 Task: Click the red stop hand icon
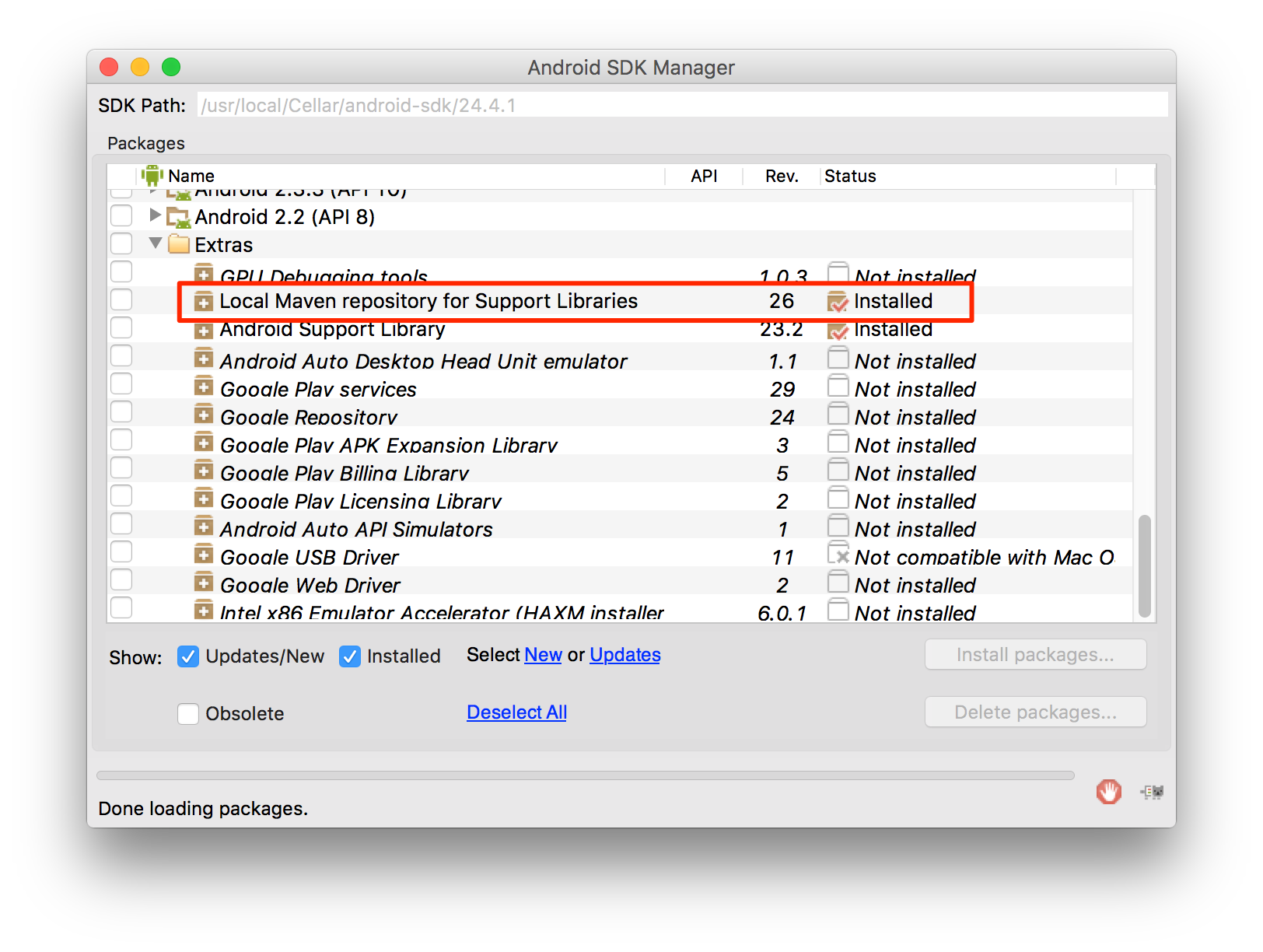1109,792
